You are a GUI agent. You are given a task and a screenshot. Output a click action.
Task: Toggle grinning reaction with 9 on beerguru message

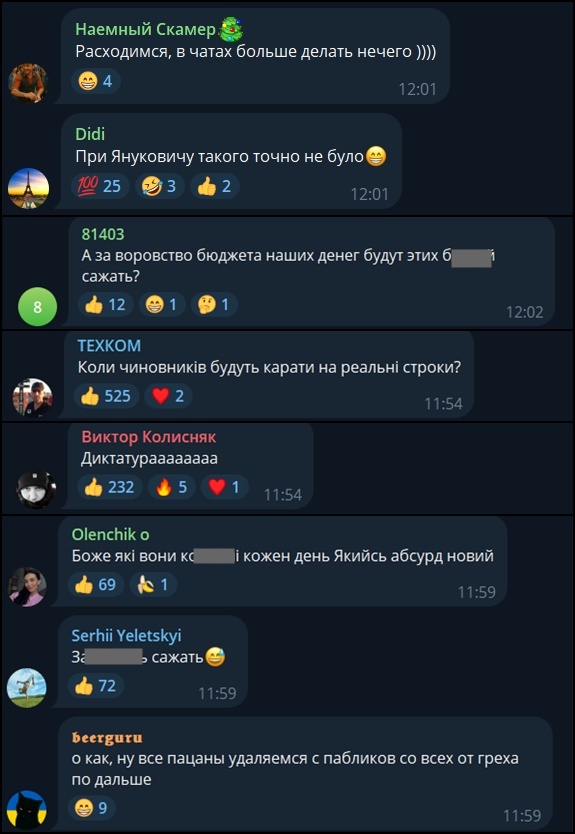click(x=91, y=808)
